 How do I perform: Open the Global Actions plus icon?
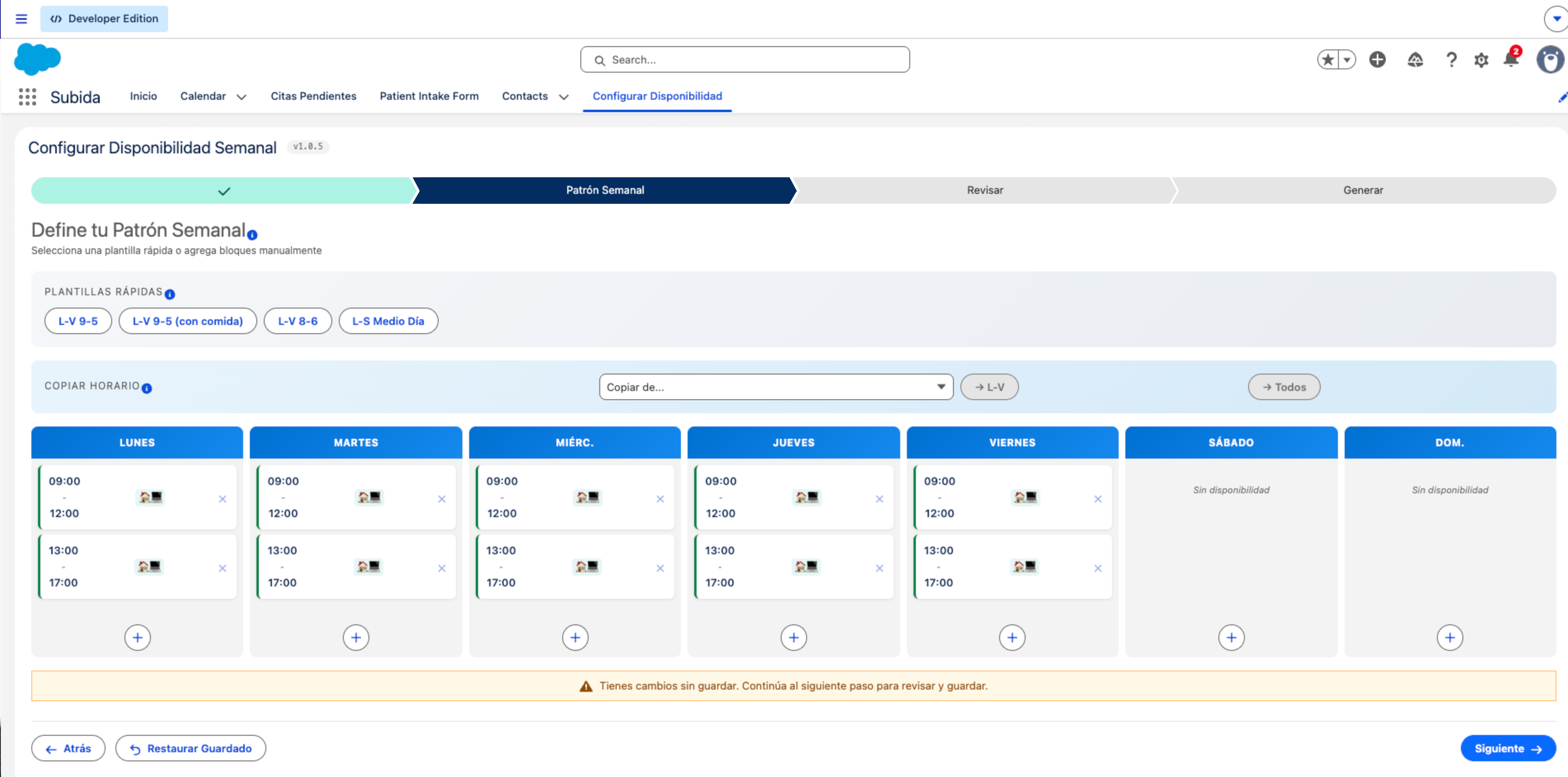[x=1378, y=60]
